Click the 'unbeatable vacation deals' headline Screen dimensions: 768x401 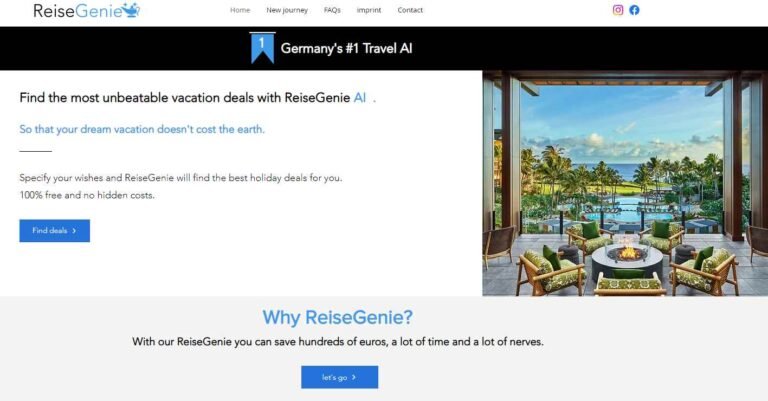[198, 98]
